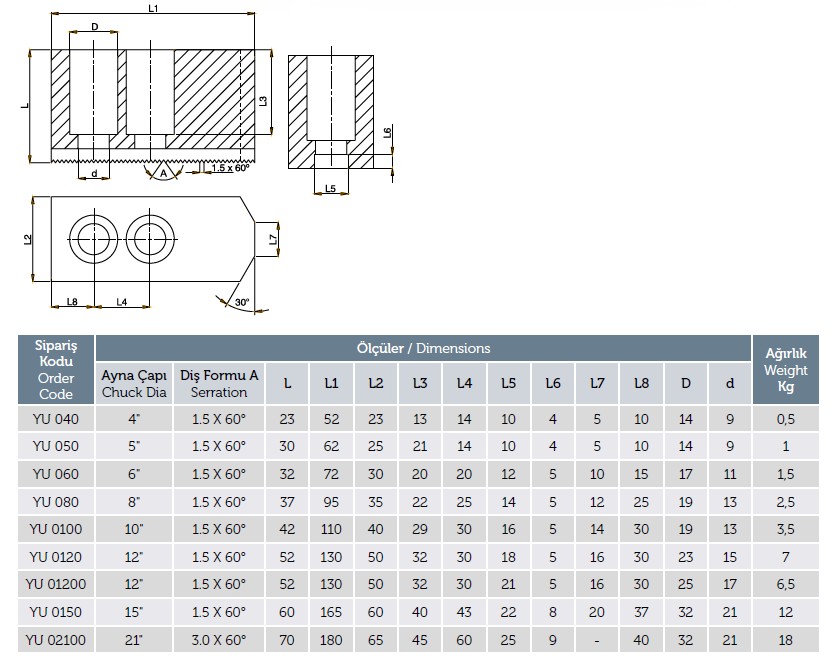Select the Ayna Çapı Chuck Dia column header
This screenshot has width=833, height=662.
134,383
